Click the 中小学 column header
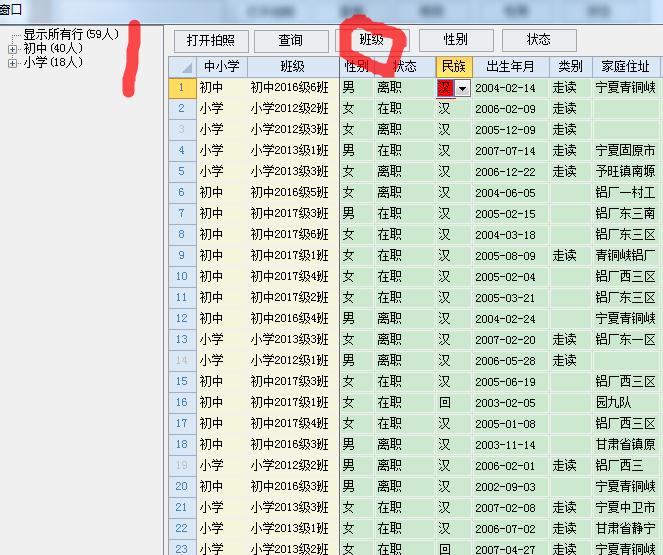Screen dimensions: 663x555 (222, 67)
